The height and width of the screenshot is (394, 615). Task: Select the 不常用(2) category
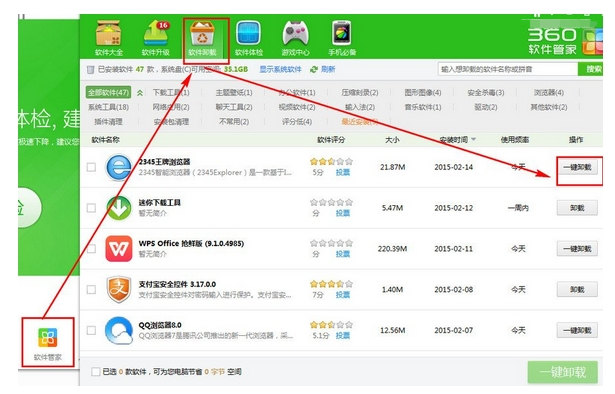pyautogui.click(x=234, y=122)
